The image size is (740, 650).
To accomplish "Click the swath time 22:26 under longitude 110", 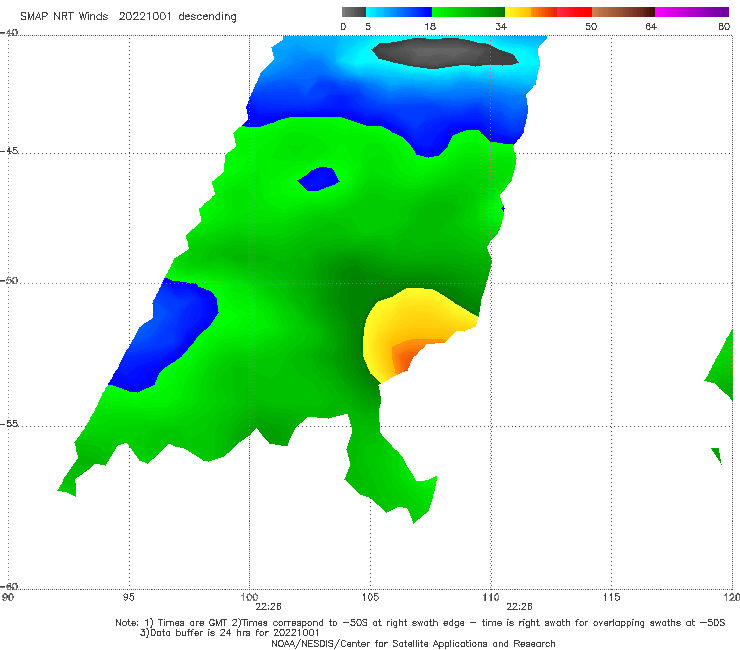I will pos(519,607).
